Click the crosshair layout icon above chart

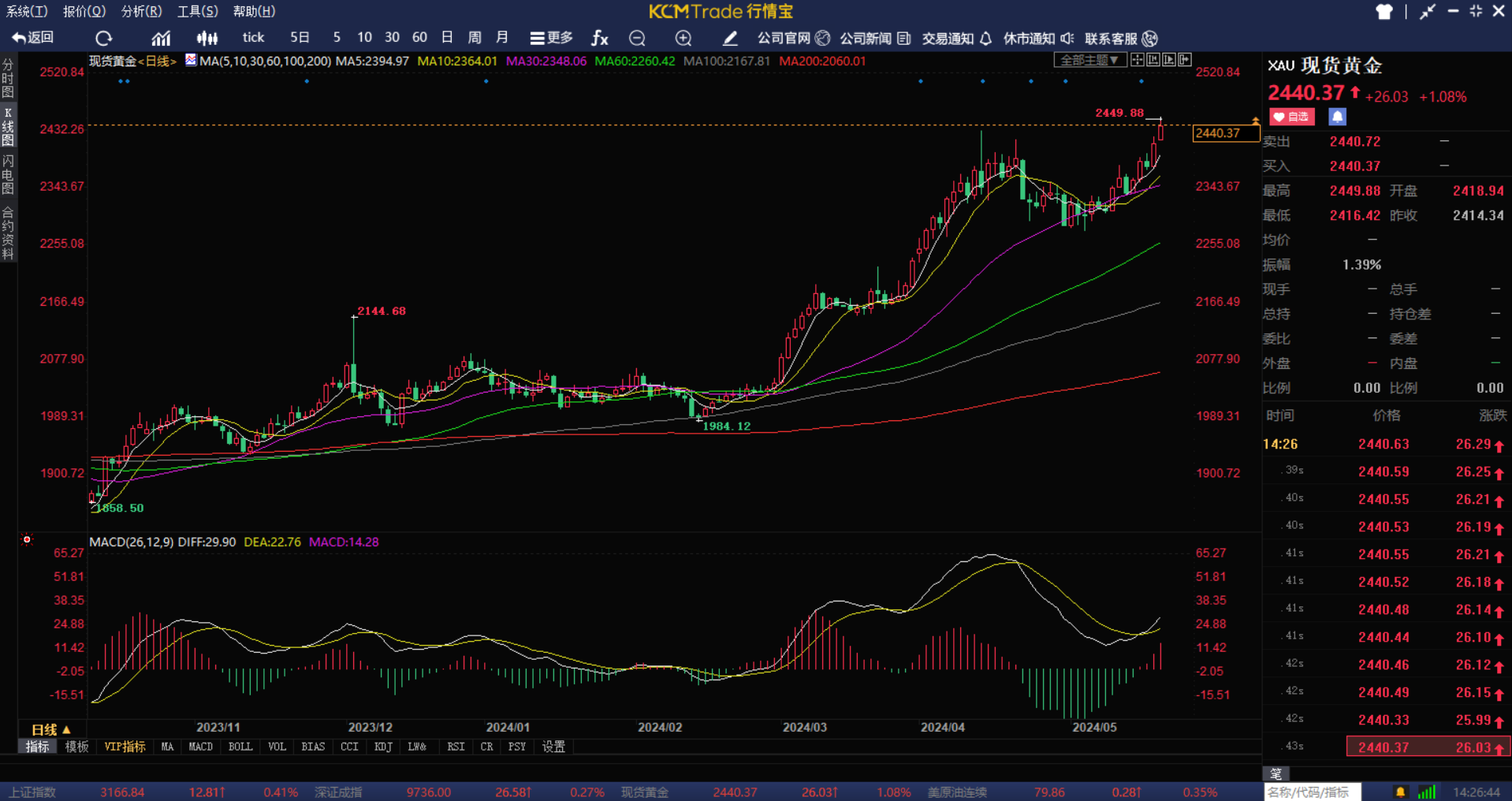[x=1138, y=60]
